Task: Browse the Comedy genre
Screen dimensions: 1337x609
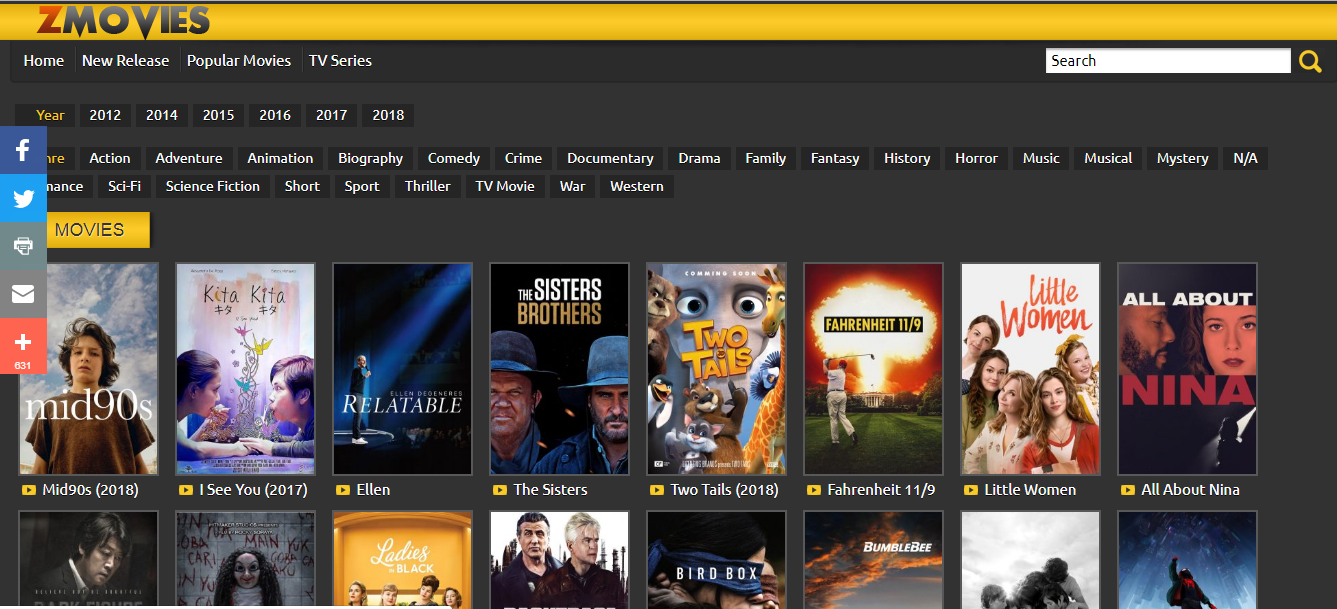Action: pyautogui.click(x=454, y=158)
